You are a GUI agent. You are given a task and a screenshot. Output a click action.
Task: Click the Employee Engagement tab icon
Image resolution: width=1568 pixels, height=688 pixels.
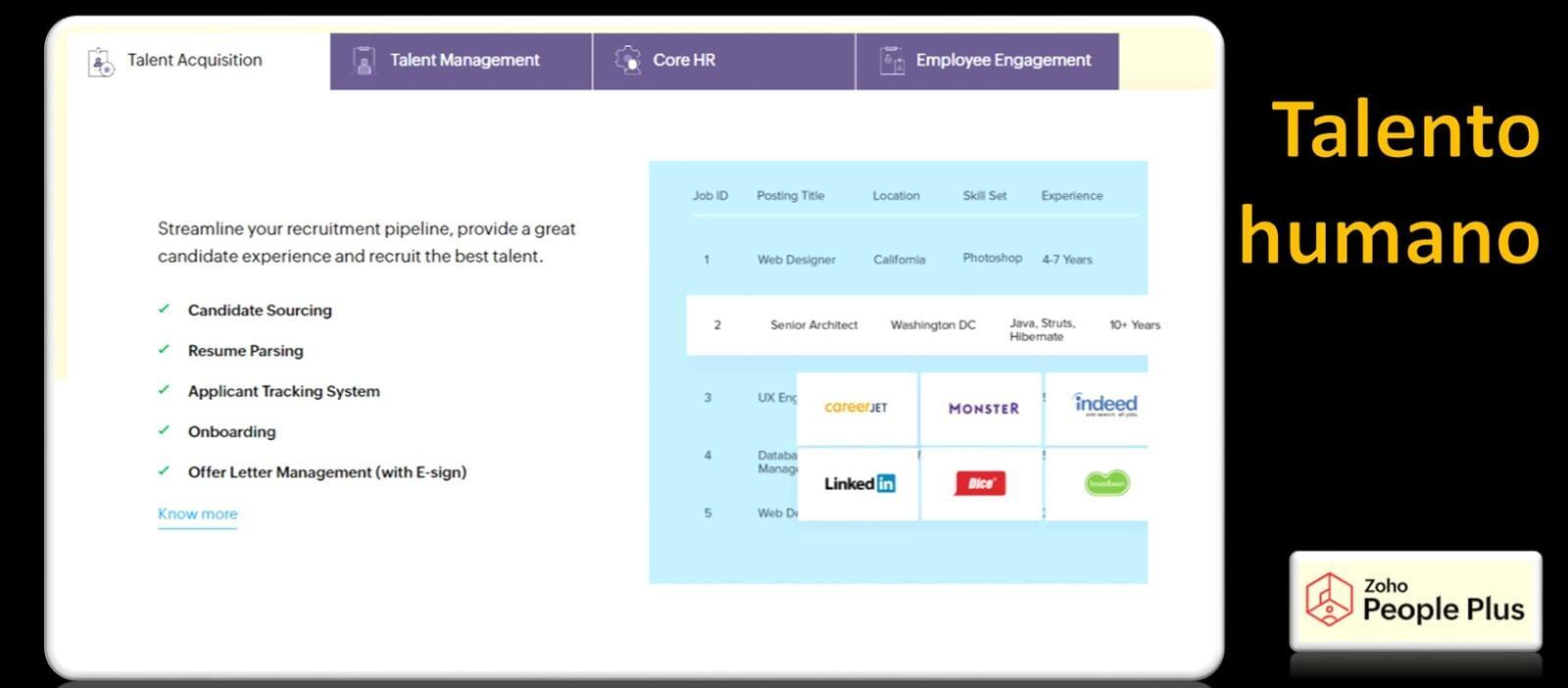coord(891,61)
